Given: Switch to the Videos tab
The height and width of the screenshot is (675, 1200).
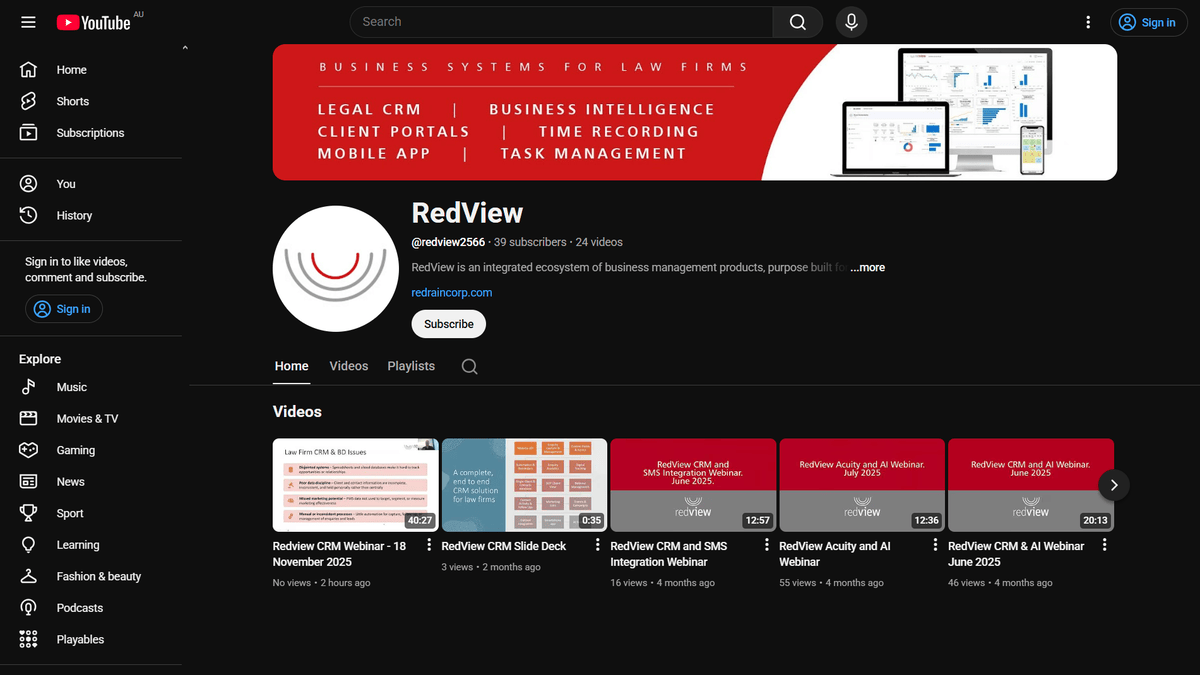Looking at the screenshot, I should (x=348, y=366).
